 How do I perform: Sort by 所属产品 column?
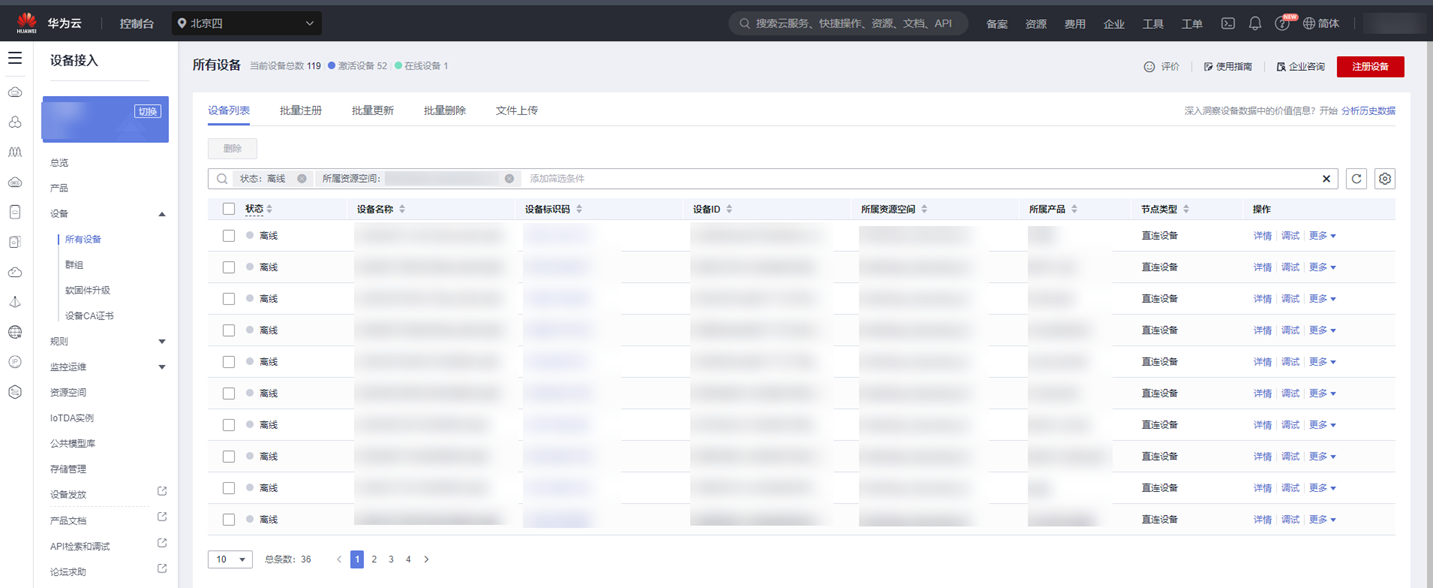point(1074,209)
